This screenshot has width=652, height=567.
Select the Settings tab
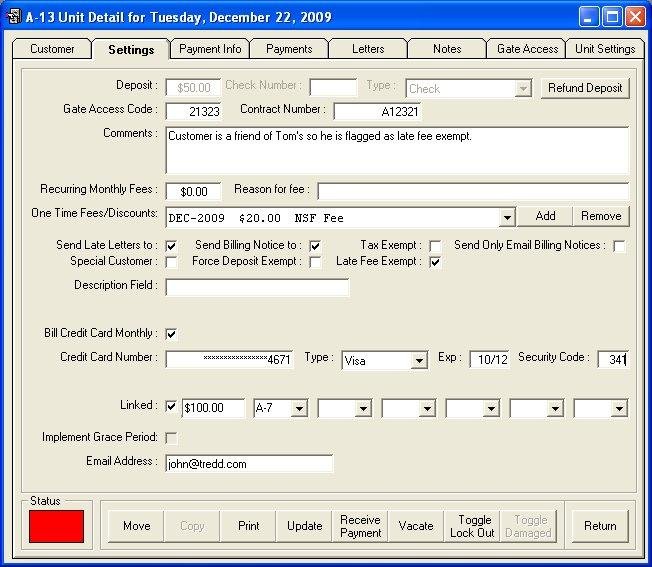pyautogui.click(x=131, y=49)
